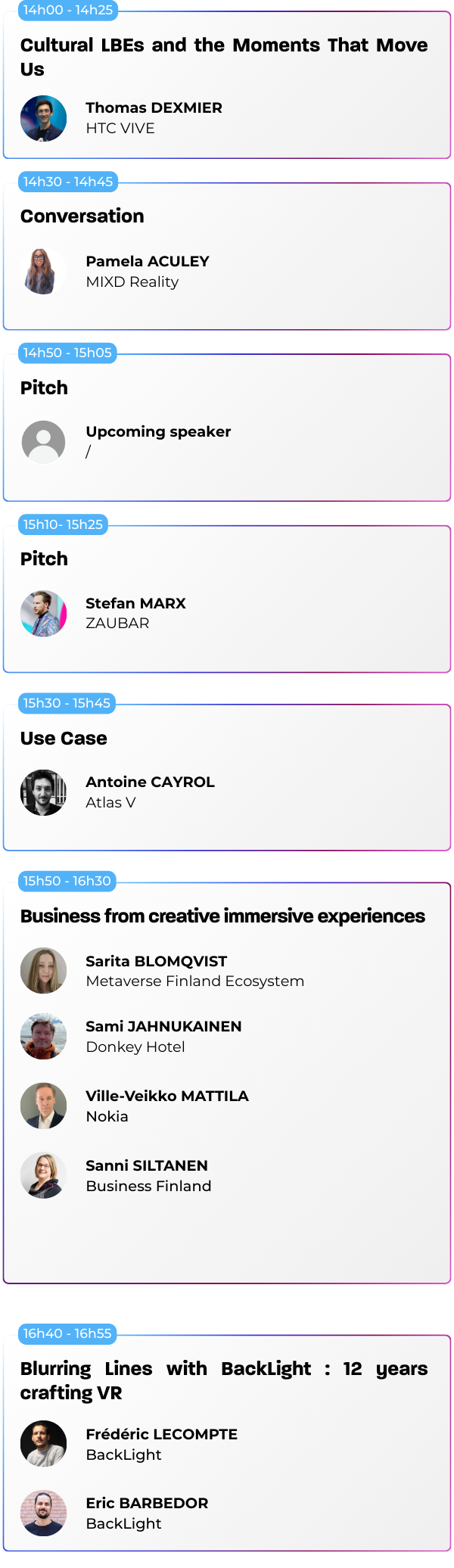Screen dimensions: 454x1568
Task: Open Business from creative immersive experiences session
Action: (222, 916)
